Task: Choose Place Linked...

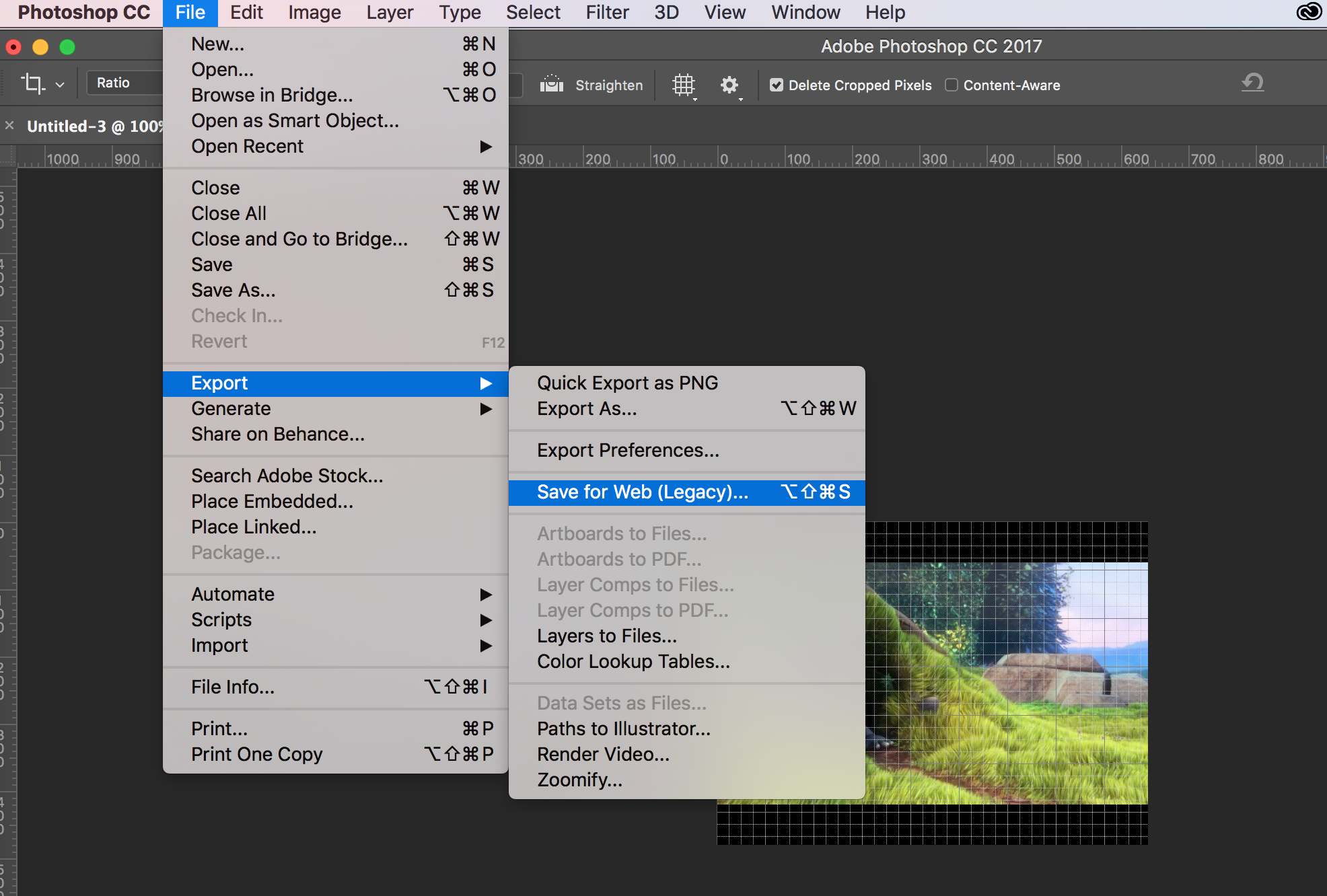Action: pyautogui.click(x=335, y=527)
